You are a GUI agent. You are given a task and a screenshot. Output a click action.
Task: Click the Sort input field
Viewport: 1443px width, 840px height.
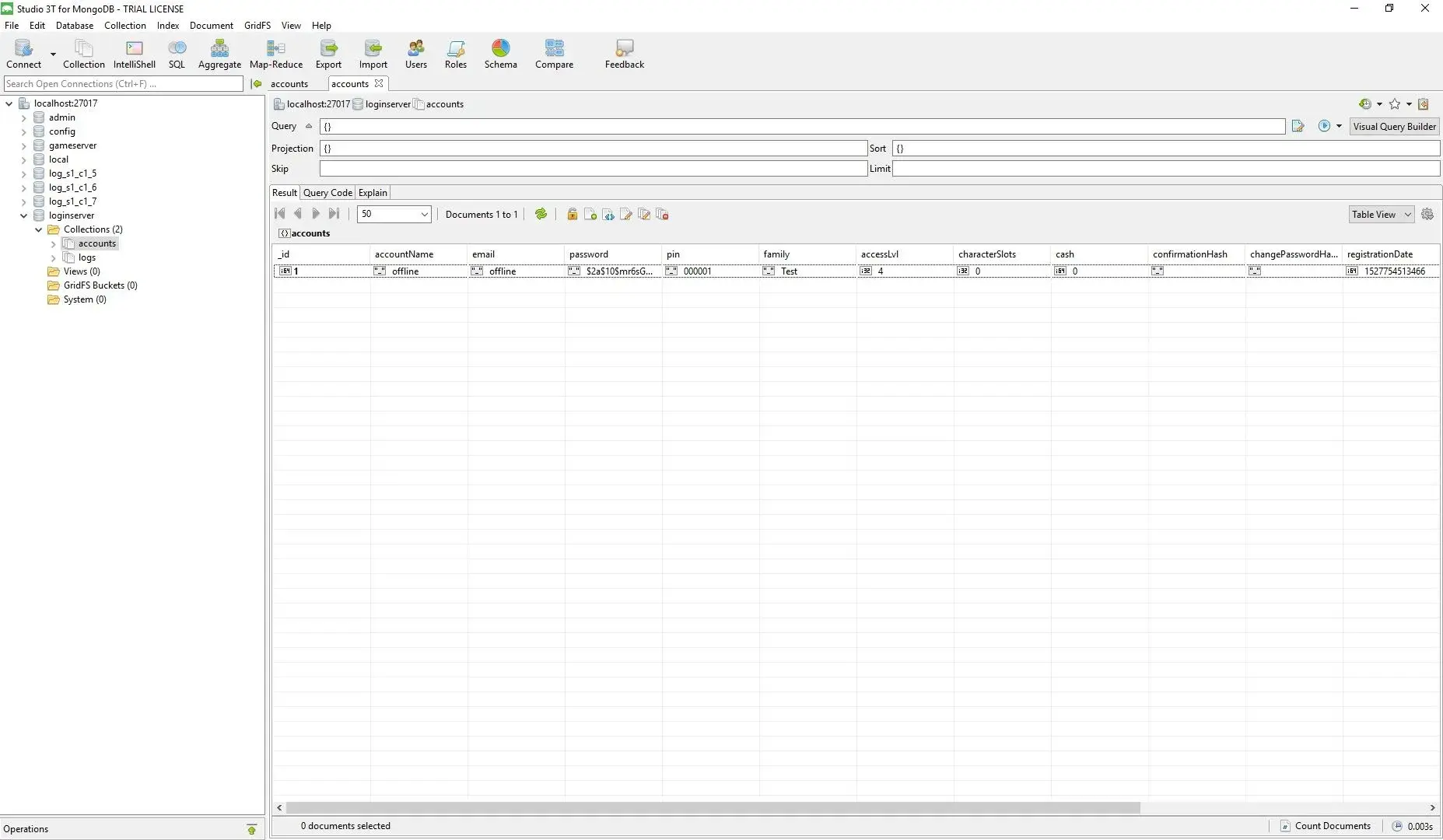(1166, 148)
